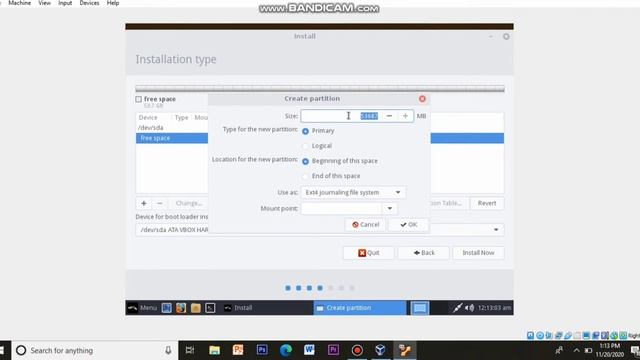Open Word on Windows taskbar
Screen dimensions: 640x360
tap(309, 350)
